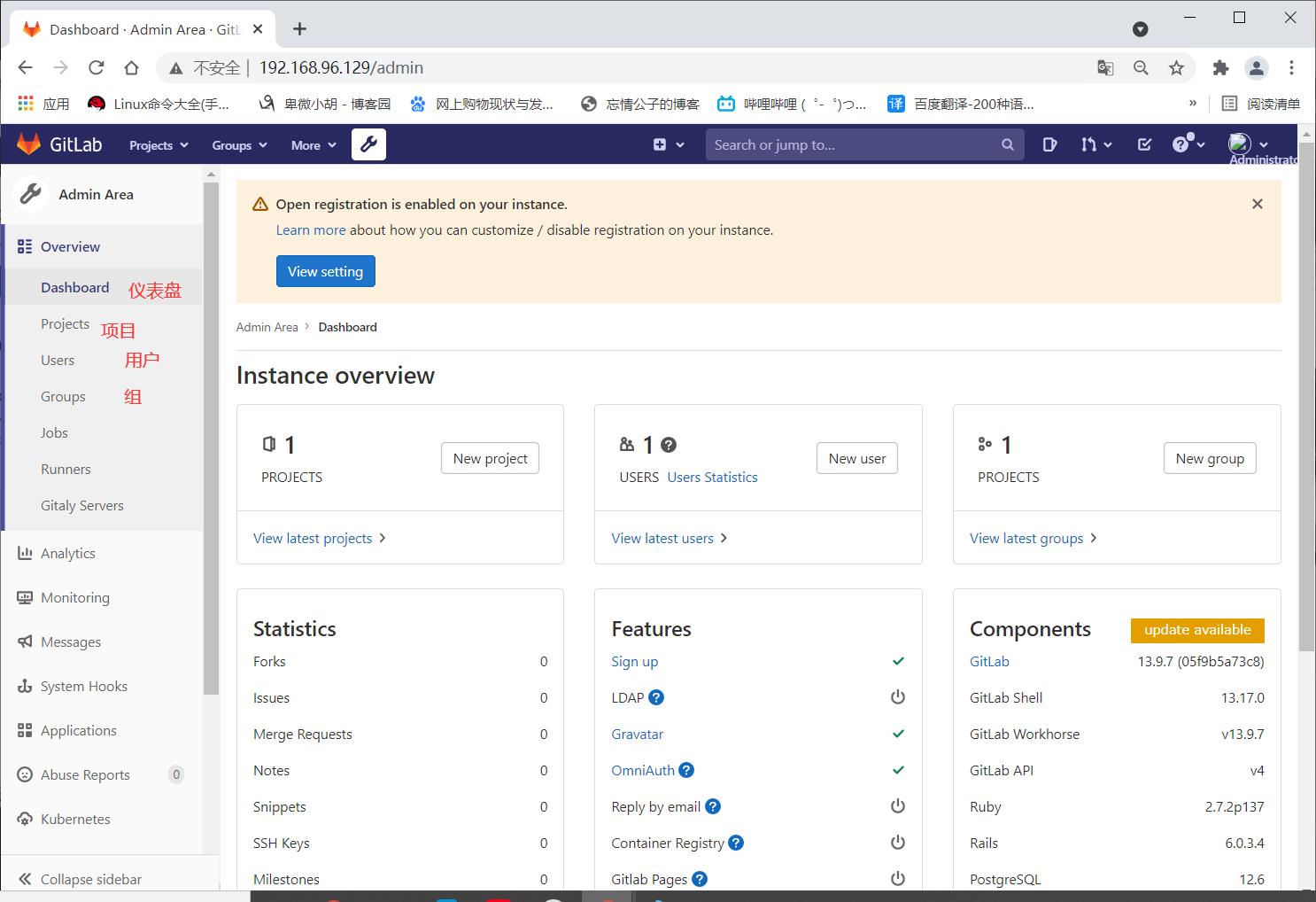The height and width of the screenshot is (902, 1316).
Task: Click LDAP help question icon
Action: pyautogui.click(x=656, y=697)
